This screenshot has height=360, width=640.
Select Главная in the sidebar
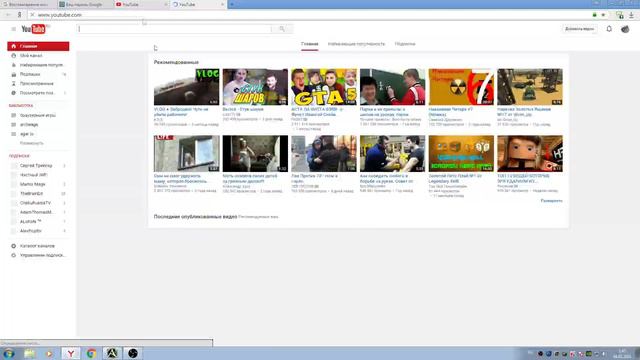click(38, 46)
